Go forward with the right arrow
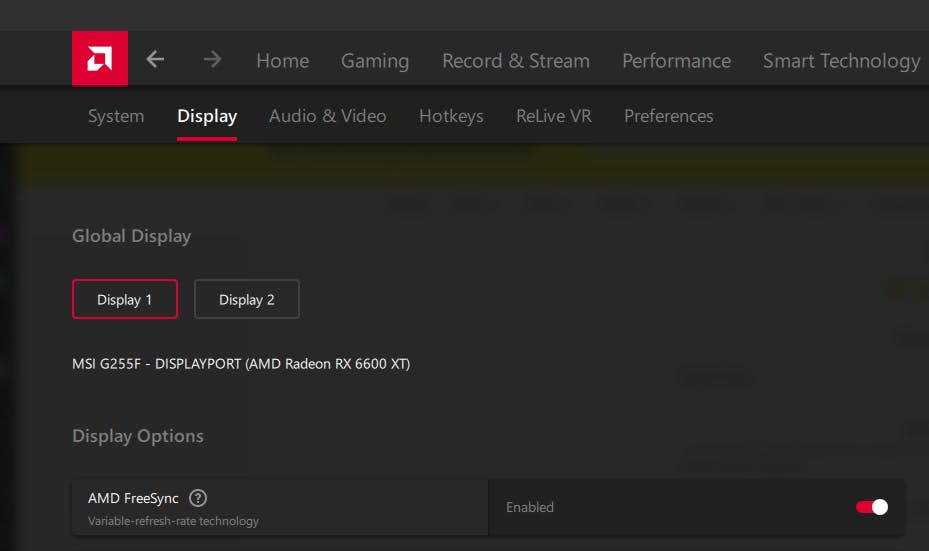 click(x=212, y=60)
